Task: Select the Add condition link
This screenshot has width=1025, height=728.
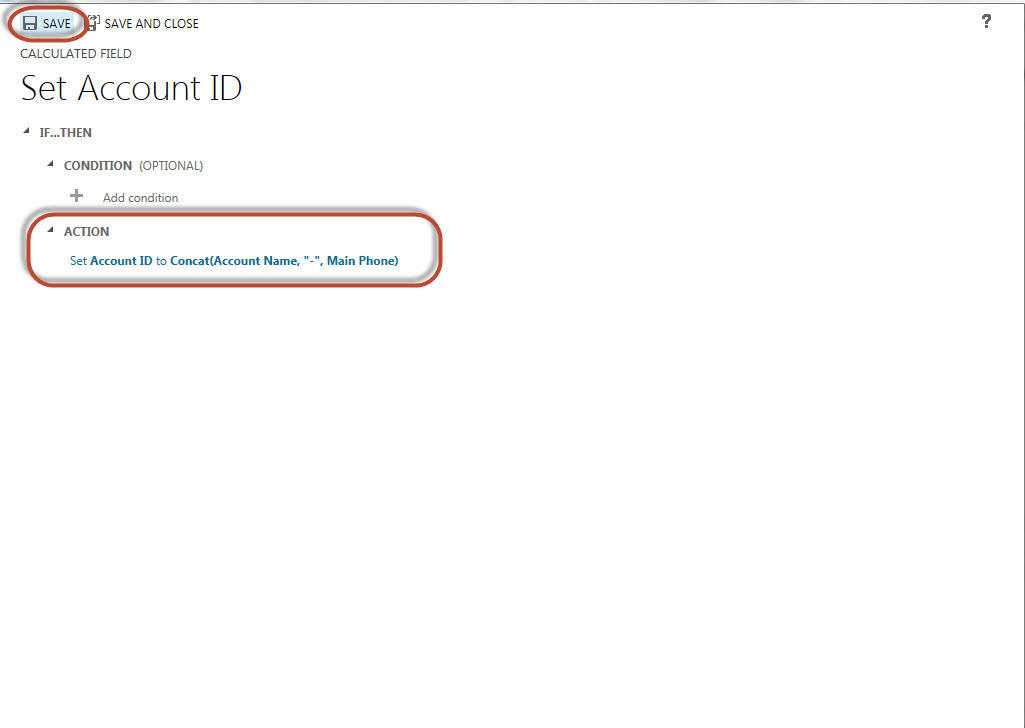Action: [140, 198]
